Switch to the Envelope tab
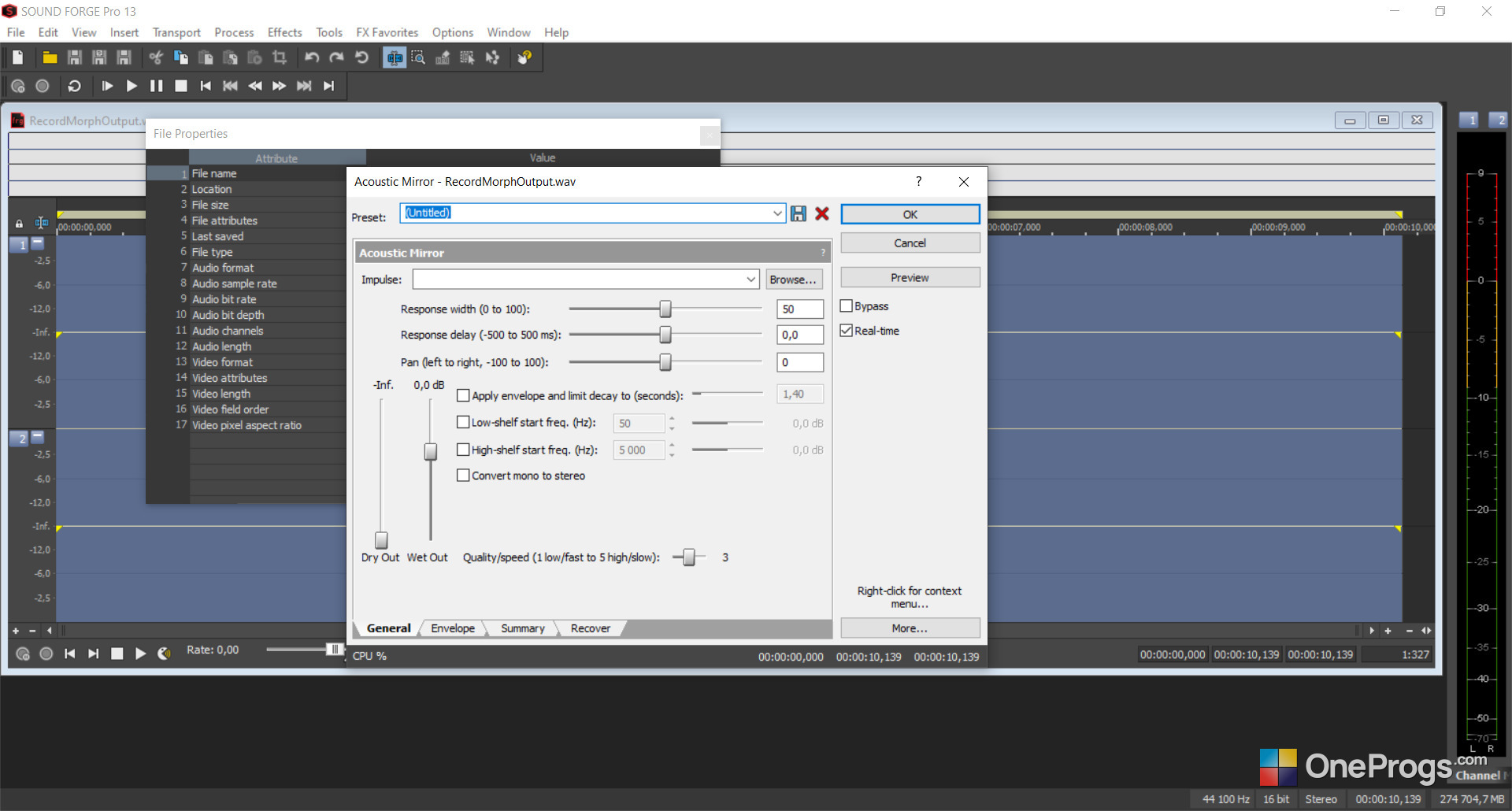Viewport: 1512px width, 811px height. click(x=453, y=628)
